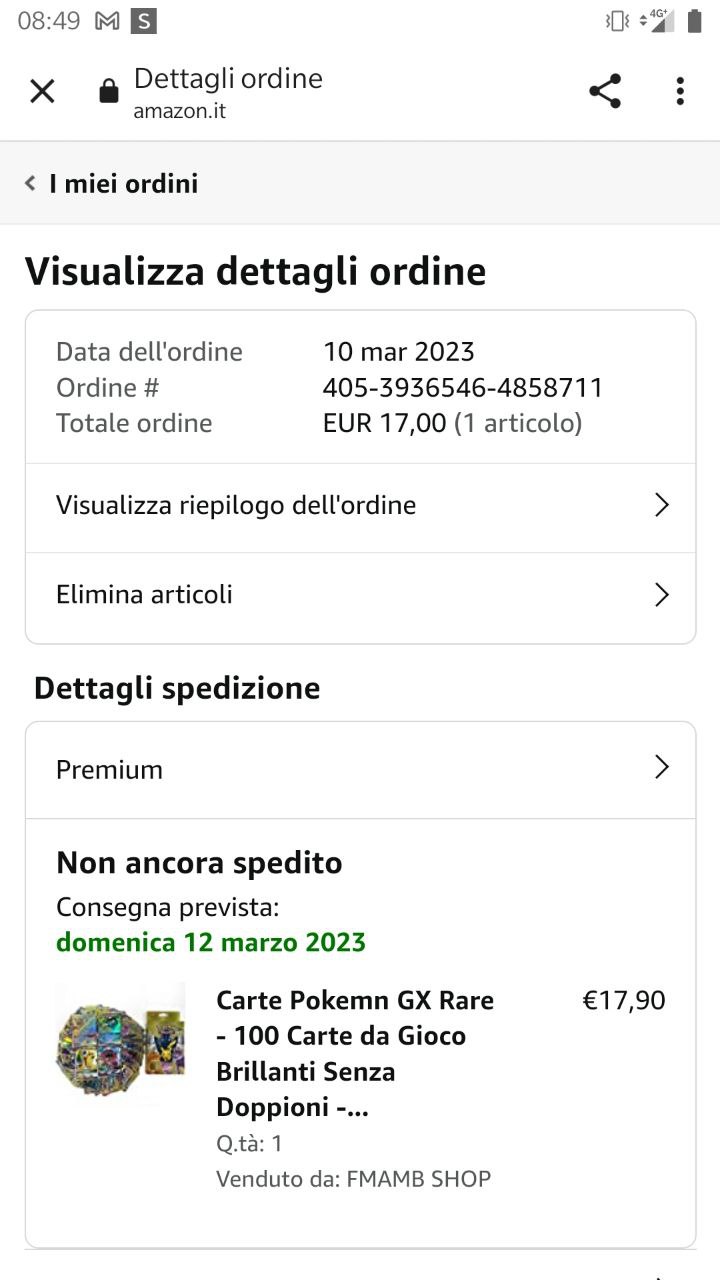Open Elimina articoli row arrow
The width and height of the screenshot is (720, 1280).
(661, 595)
